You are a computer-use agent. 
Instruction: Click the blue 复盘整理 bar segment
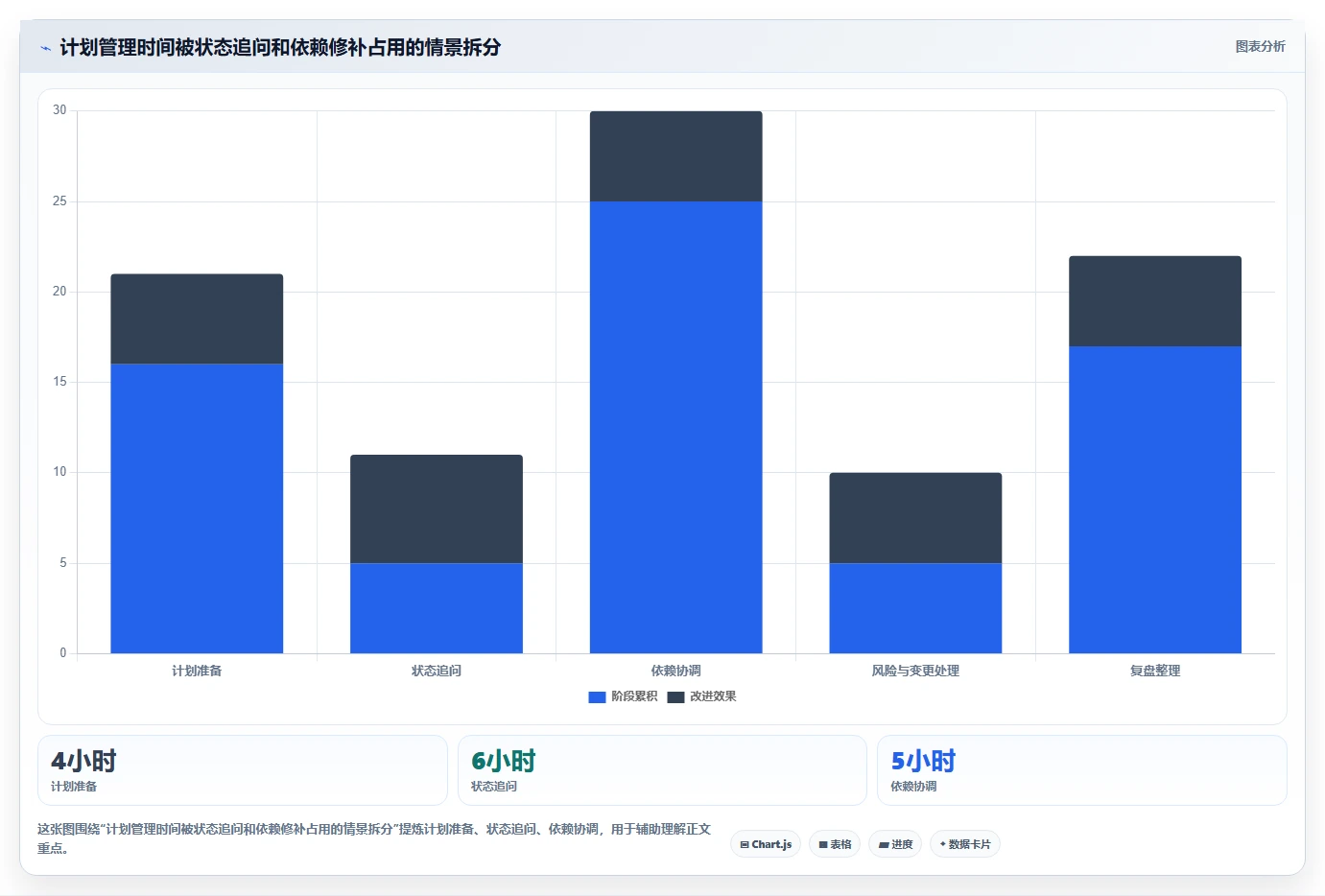pos(1155,500)
